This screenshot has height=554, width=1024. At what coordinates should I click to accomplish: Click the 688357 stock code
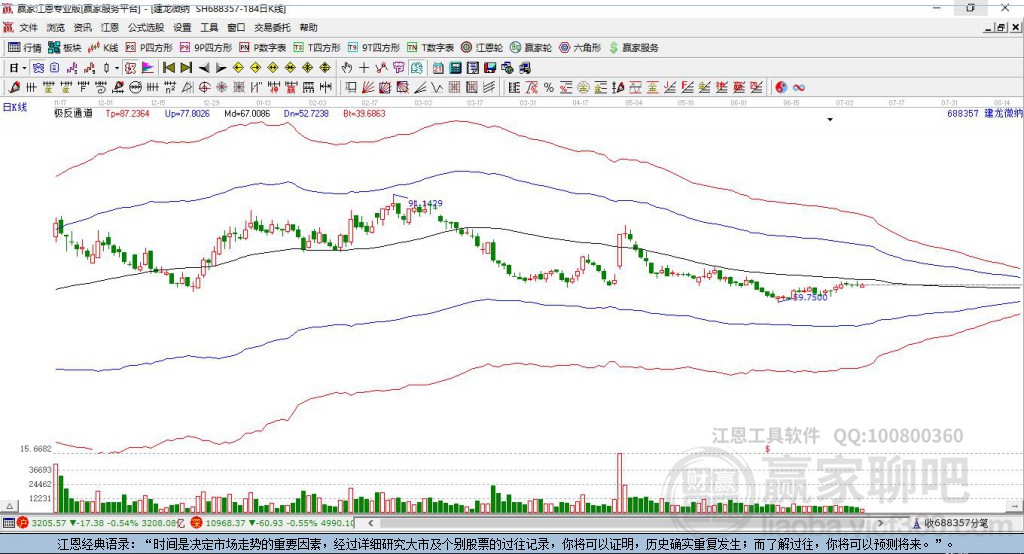(963, 114)
